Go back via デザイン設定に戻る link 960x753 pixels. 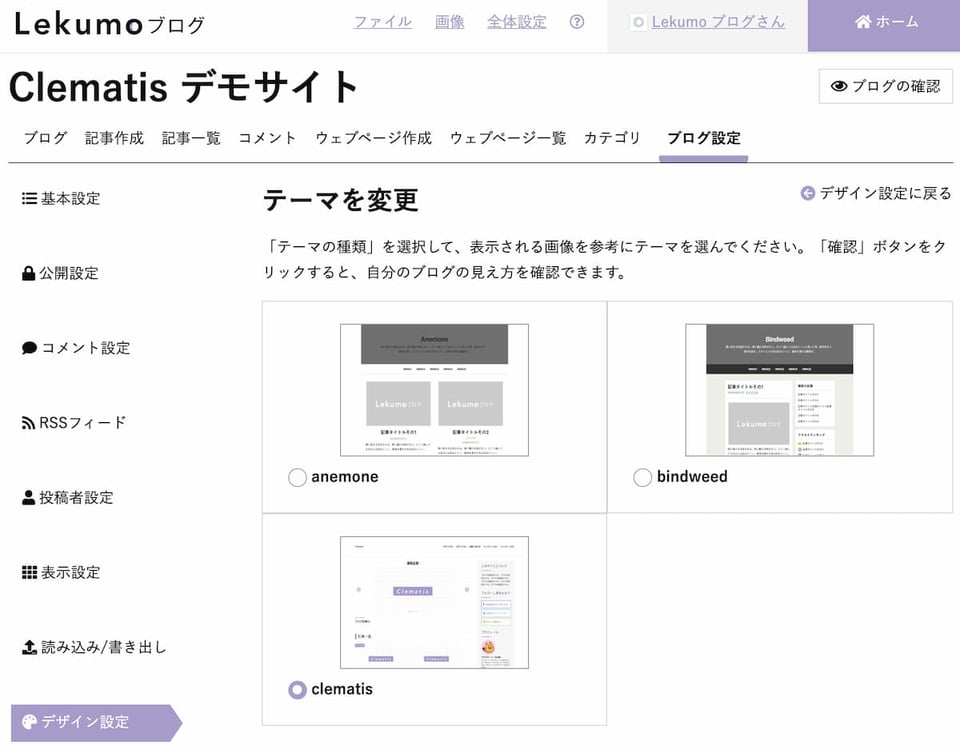[876, 193]
